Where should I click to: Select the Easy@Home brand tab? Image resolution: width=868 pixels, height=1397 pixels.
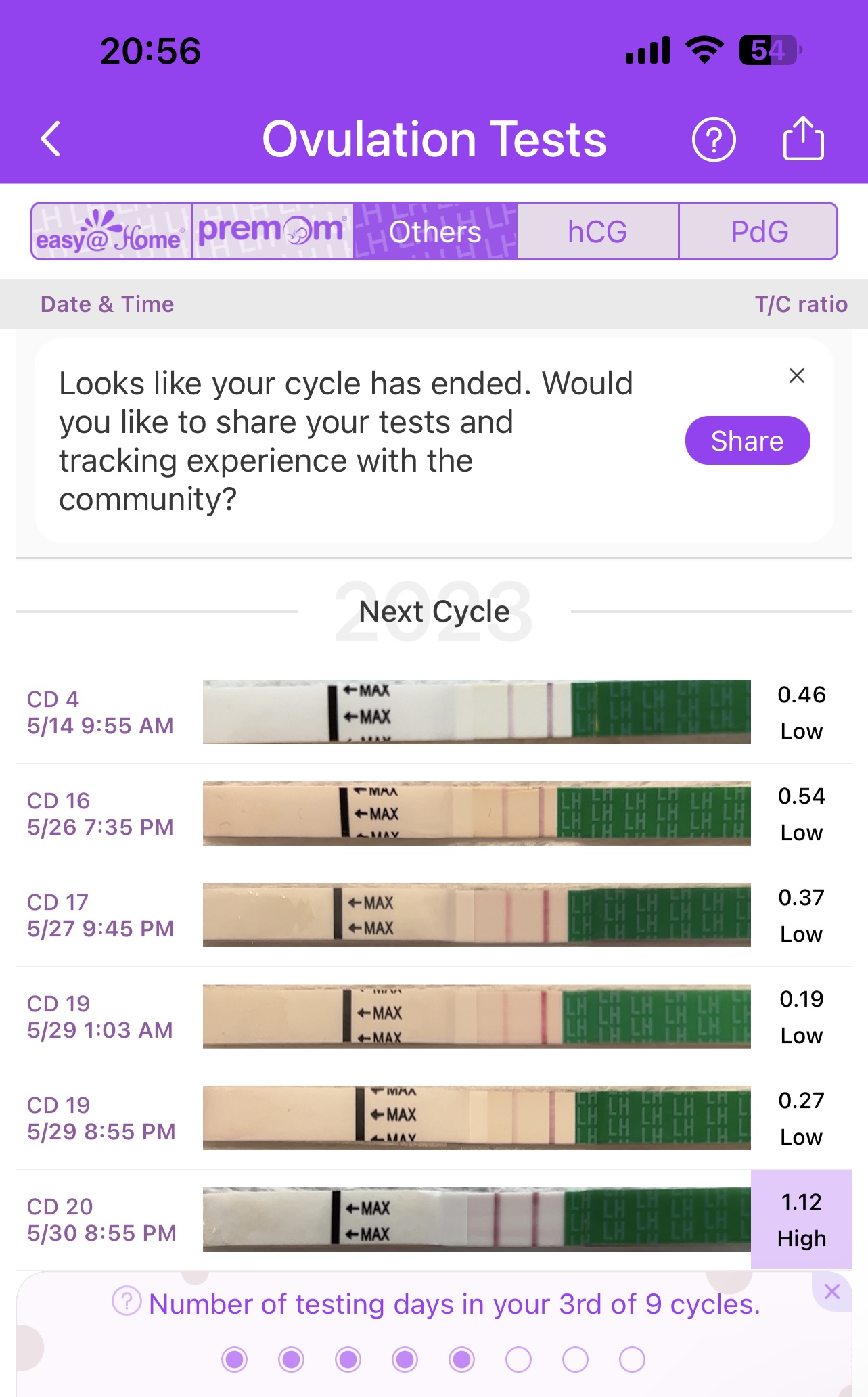point(112,231)
